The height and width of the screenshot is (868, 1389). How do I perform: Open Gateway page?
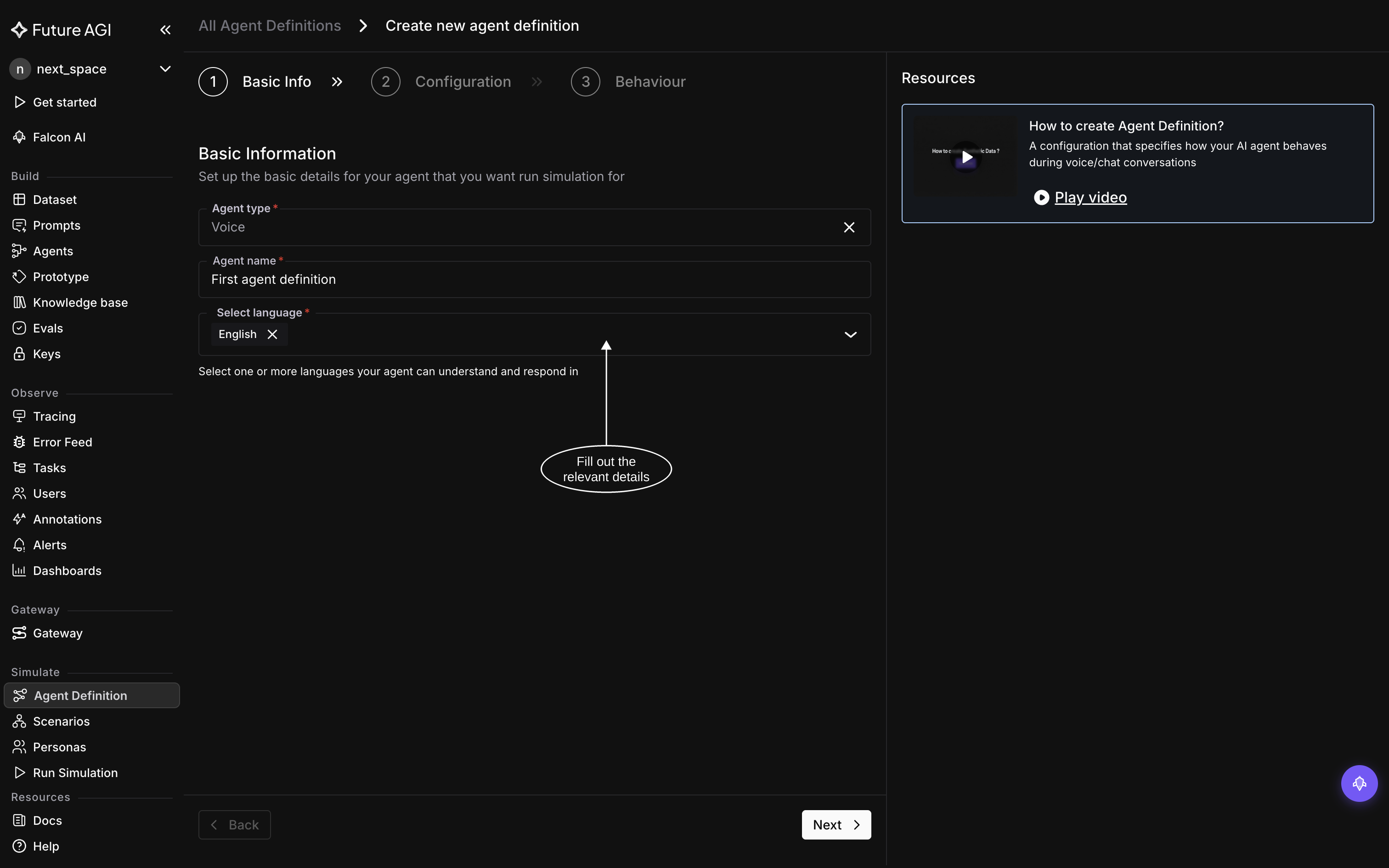click(x=57, y=633)
